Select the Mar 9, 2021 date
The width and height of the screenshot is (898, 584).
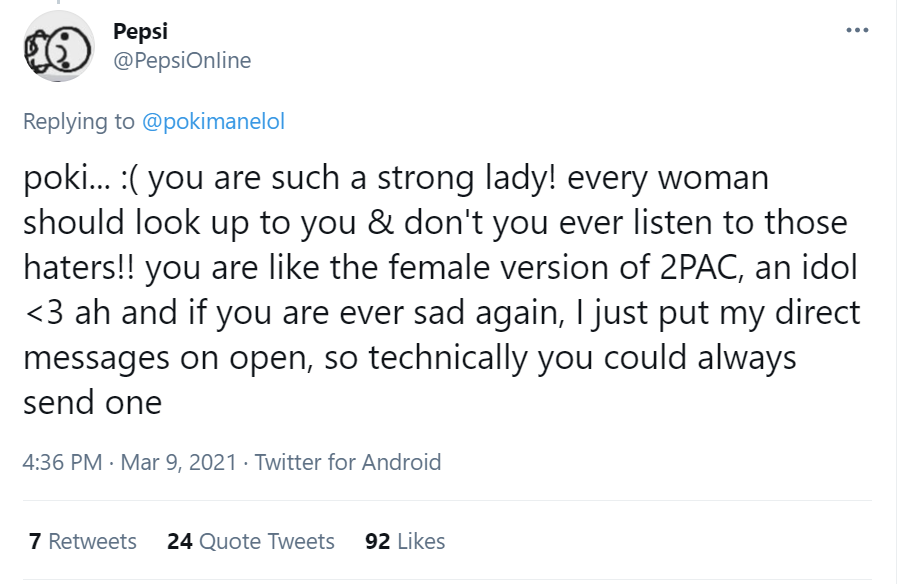[179, 462]
